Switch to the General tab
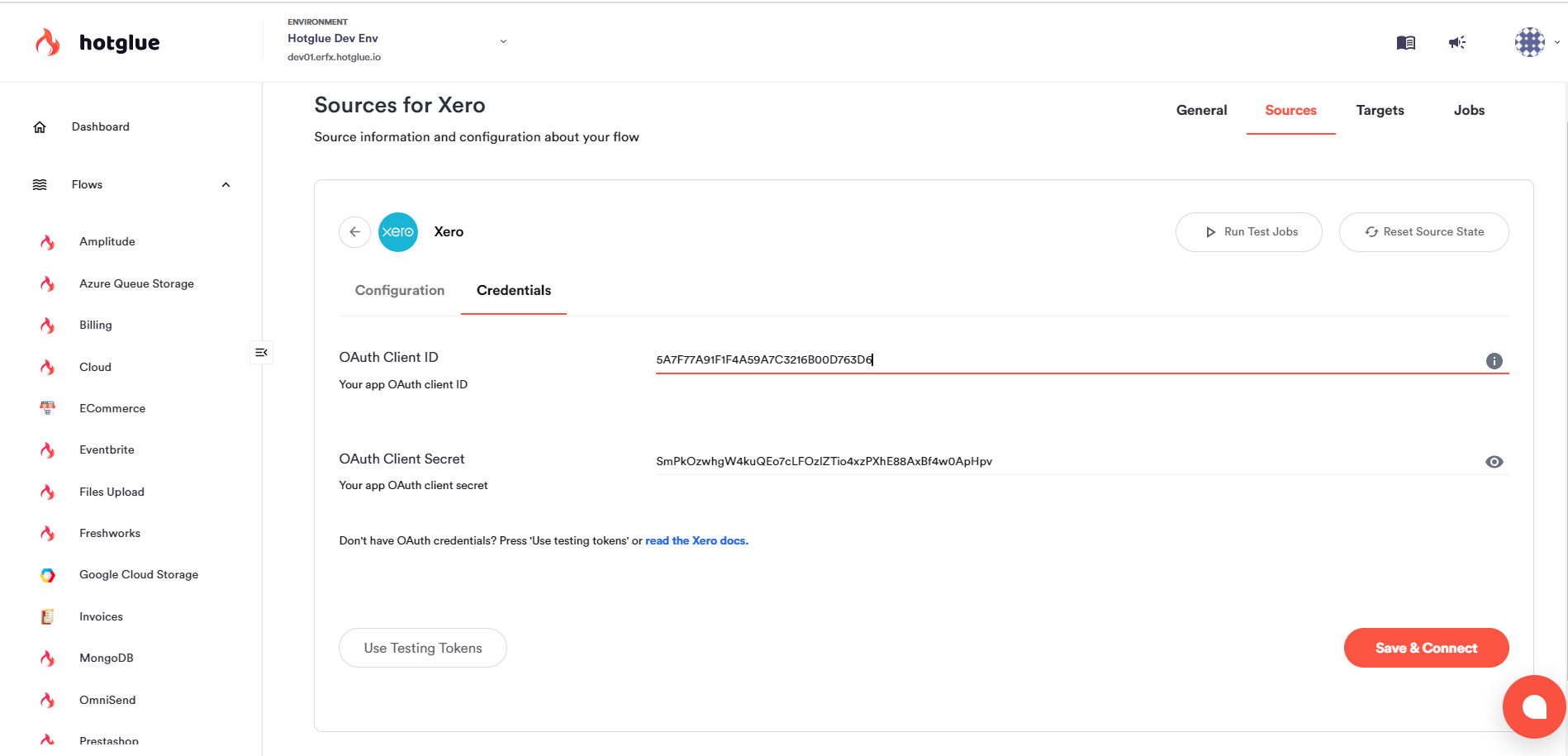 coord(1201,111)
